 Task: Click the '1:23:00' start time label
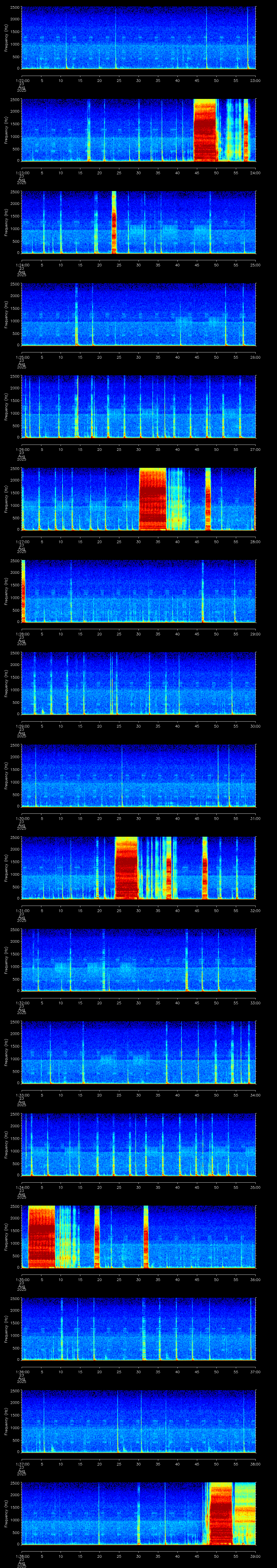point(22,173)
